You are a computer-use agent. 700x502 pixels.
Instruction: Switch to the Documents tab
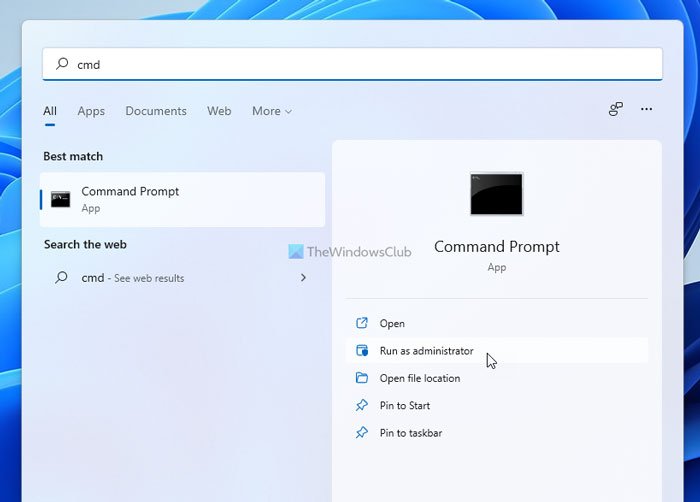point(156,111)
